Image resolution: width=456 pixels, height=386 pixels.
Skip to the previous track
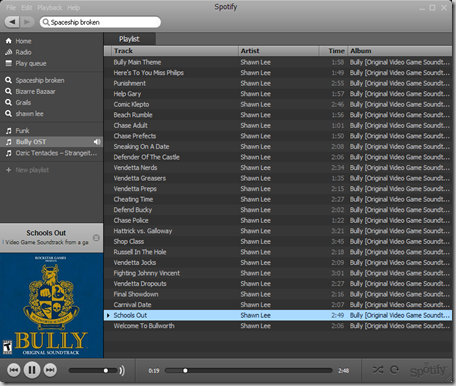14,370
